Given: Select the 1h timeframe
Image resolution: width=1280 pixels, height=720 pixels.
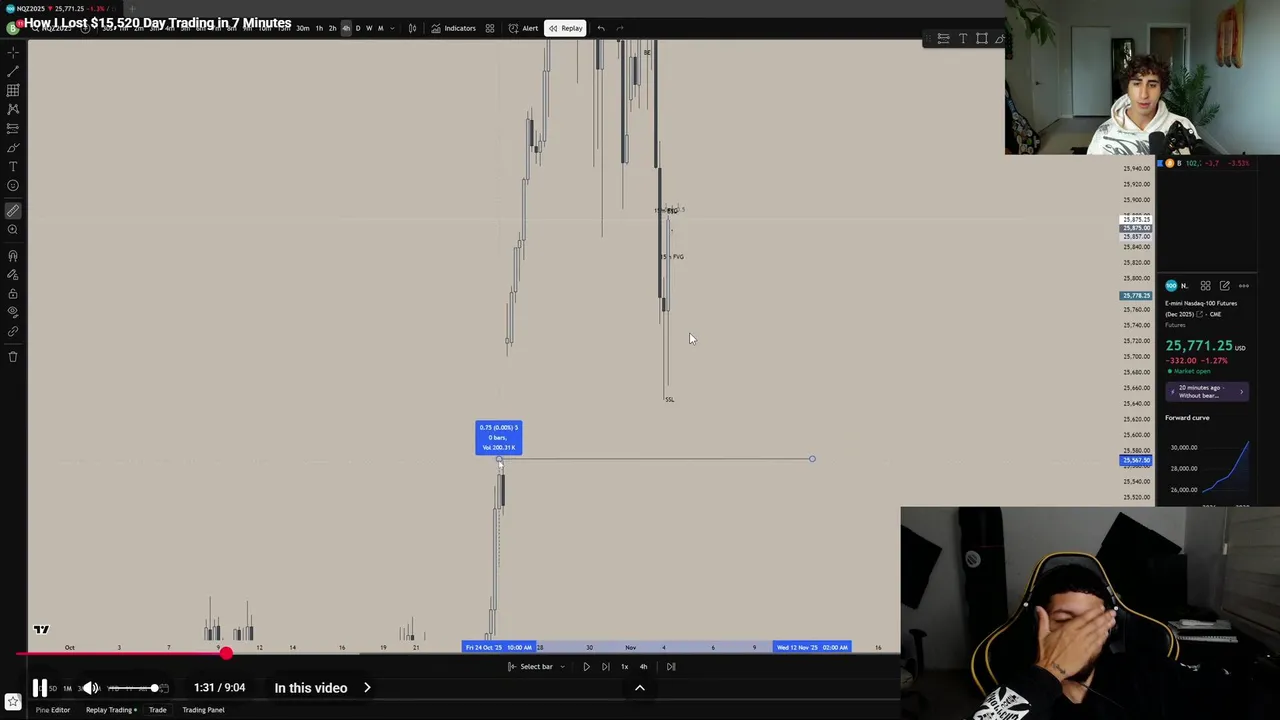Looking at the screenshot, I should [319, 28].
